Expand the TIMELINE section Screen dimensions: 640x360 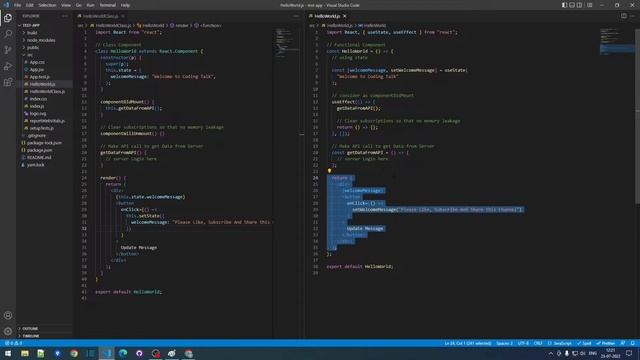click(x=31, y=336)
